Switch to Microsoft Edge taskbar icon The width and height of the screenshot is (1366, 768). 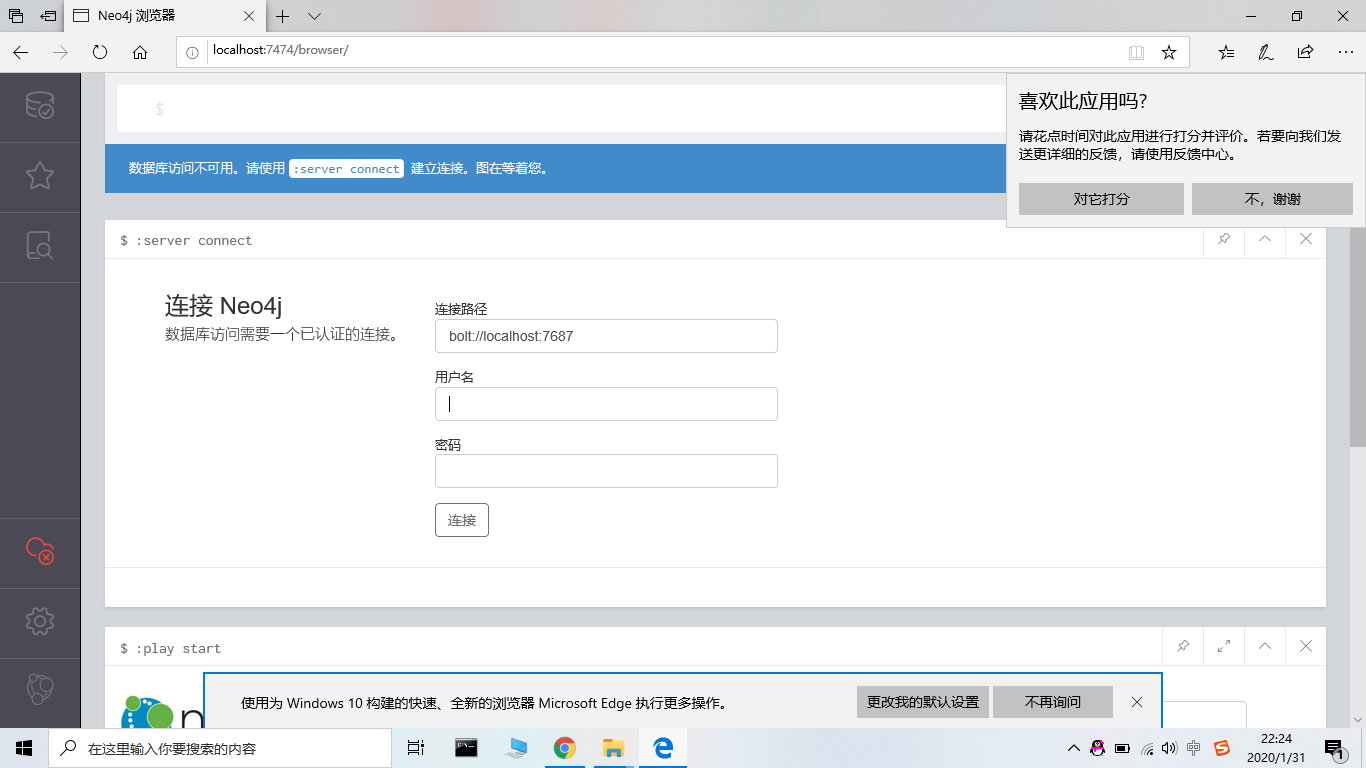point(663,748)
